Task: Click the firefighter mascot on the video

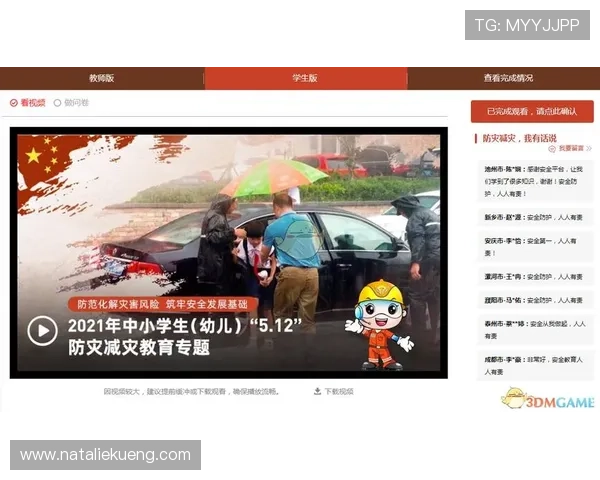Action: [x=379, y=325]
